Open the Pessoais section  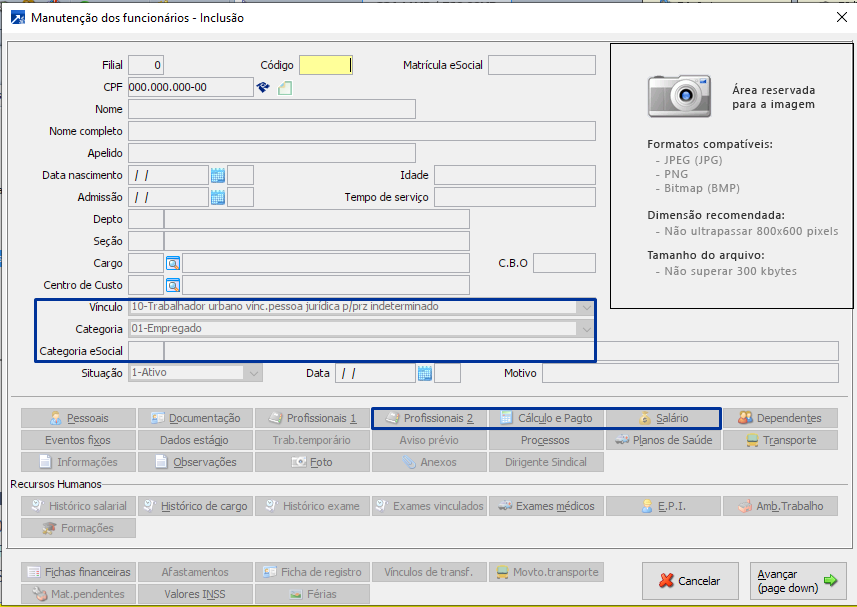pos(78,418)
